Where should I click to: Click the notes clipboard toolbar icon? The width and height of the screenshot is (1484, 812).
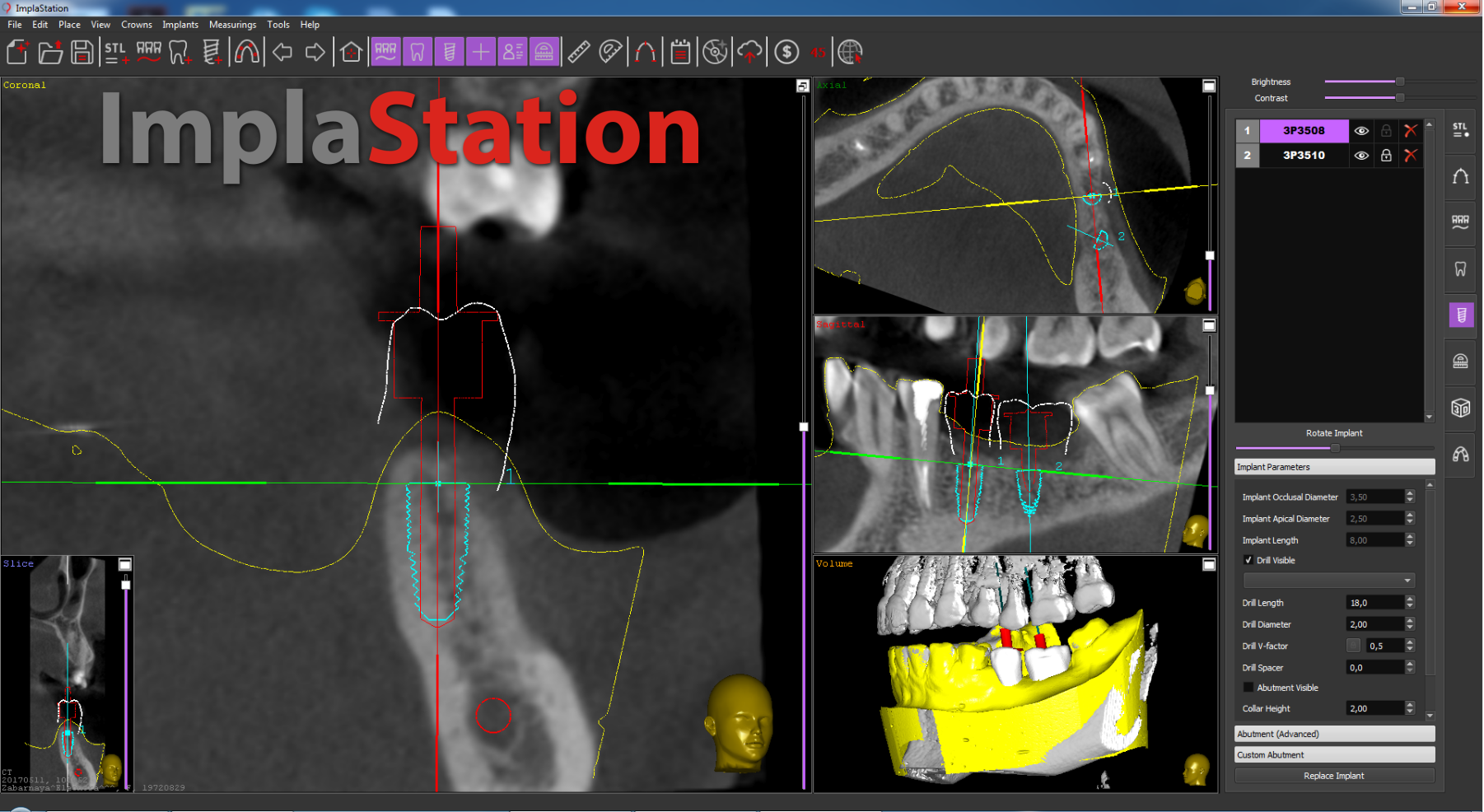click(680, 53)
